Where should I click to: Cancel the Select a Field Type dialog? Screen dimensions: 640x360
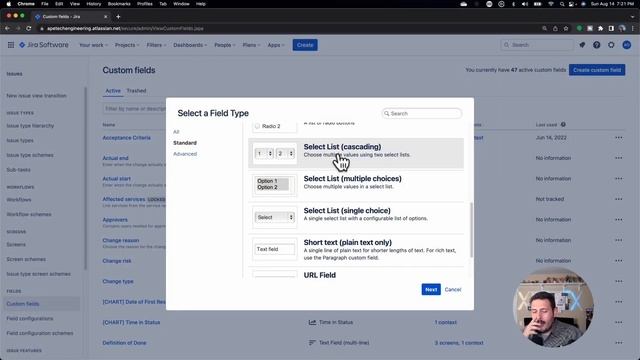pyautogui.click(x=453, y=289)
